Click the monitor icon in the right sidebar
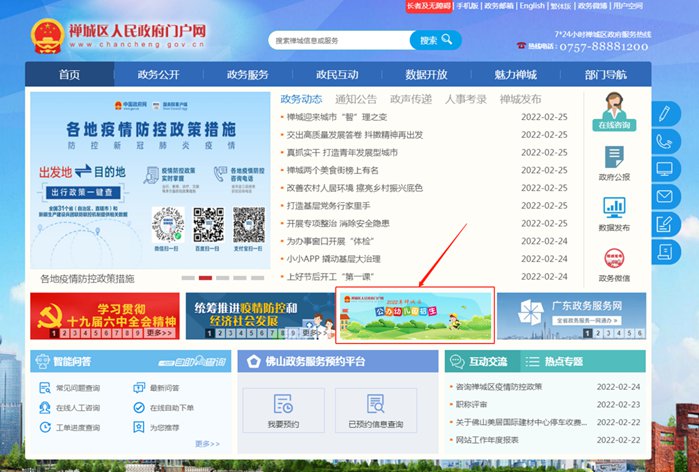This screenshot has width=699, height=472. (x=665, y=169)
